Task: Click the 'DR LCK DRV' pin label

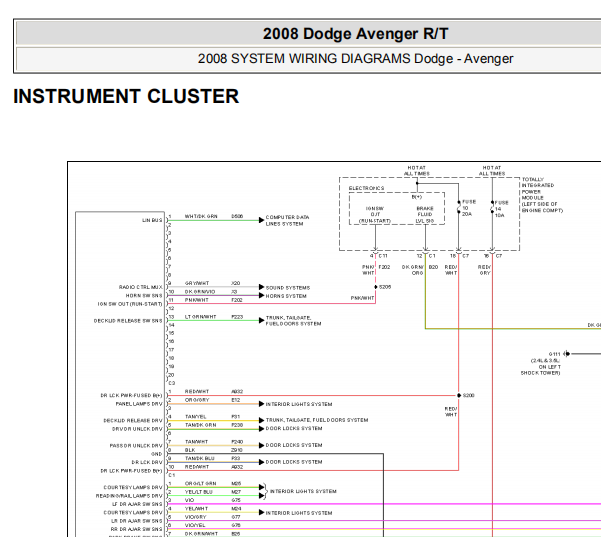Action: click(x=147, y=462)
